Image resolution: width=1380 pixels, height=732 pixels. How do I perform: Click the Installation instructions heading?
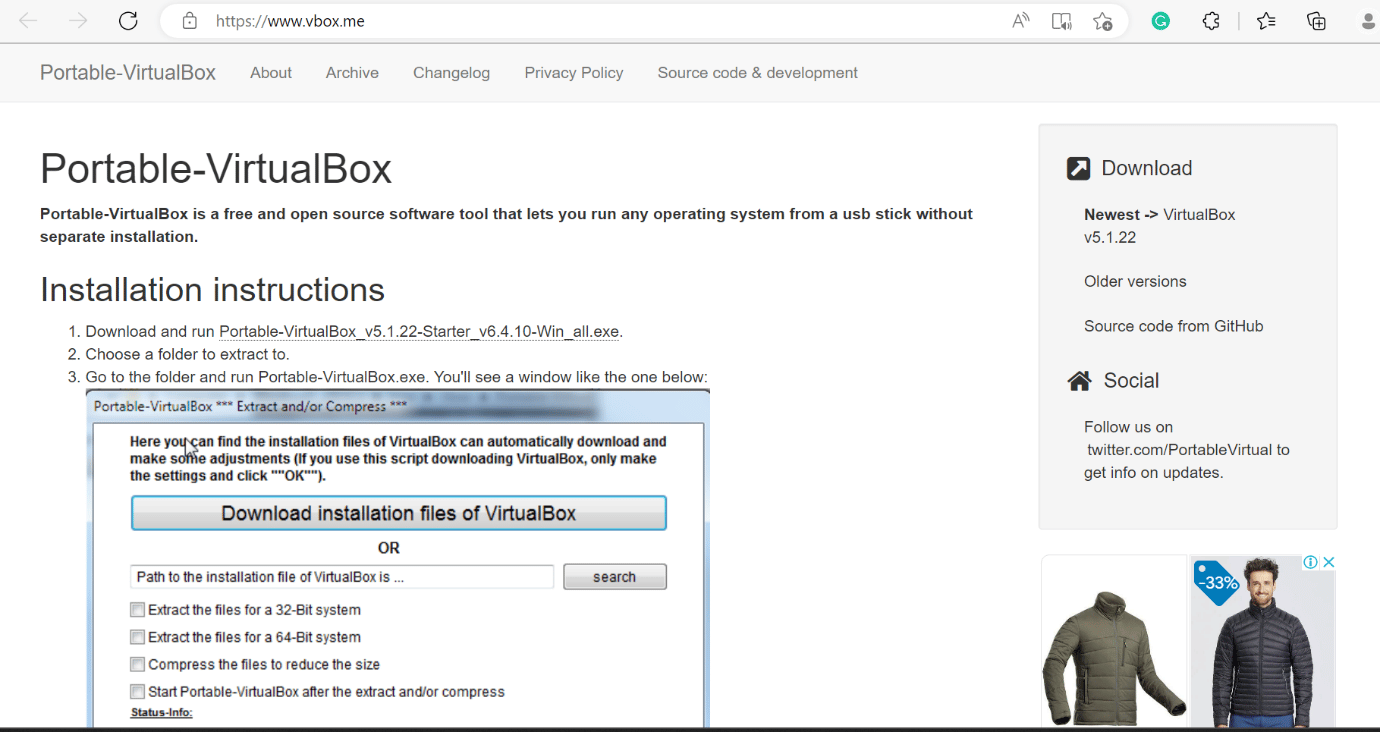tap(212, 290)
